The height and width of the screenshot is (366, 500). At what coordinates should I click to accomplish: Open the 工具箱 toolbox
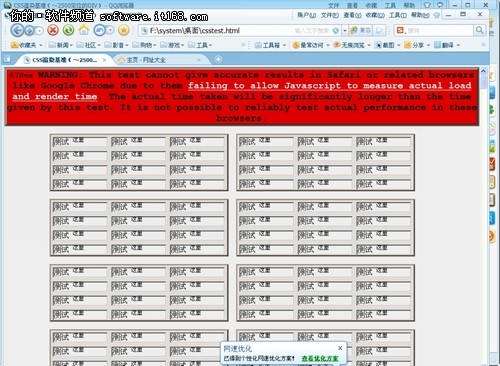(x=270, y=45)
